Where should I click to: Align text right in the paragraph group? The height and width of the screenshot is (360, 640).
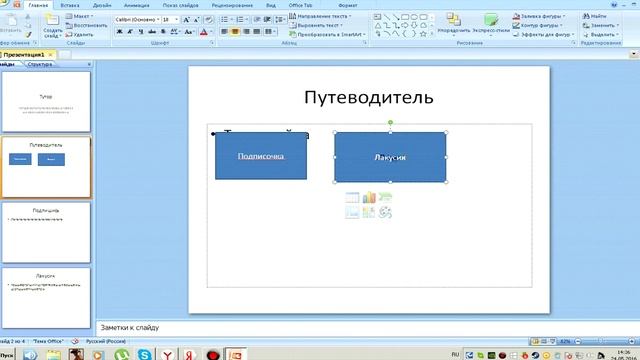click(246, 31)
